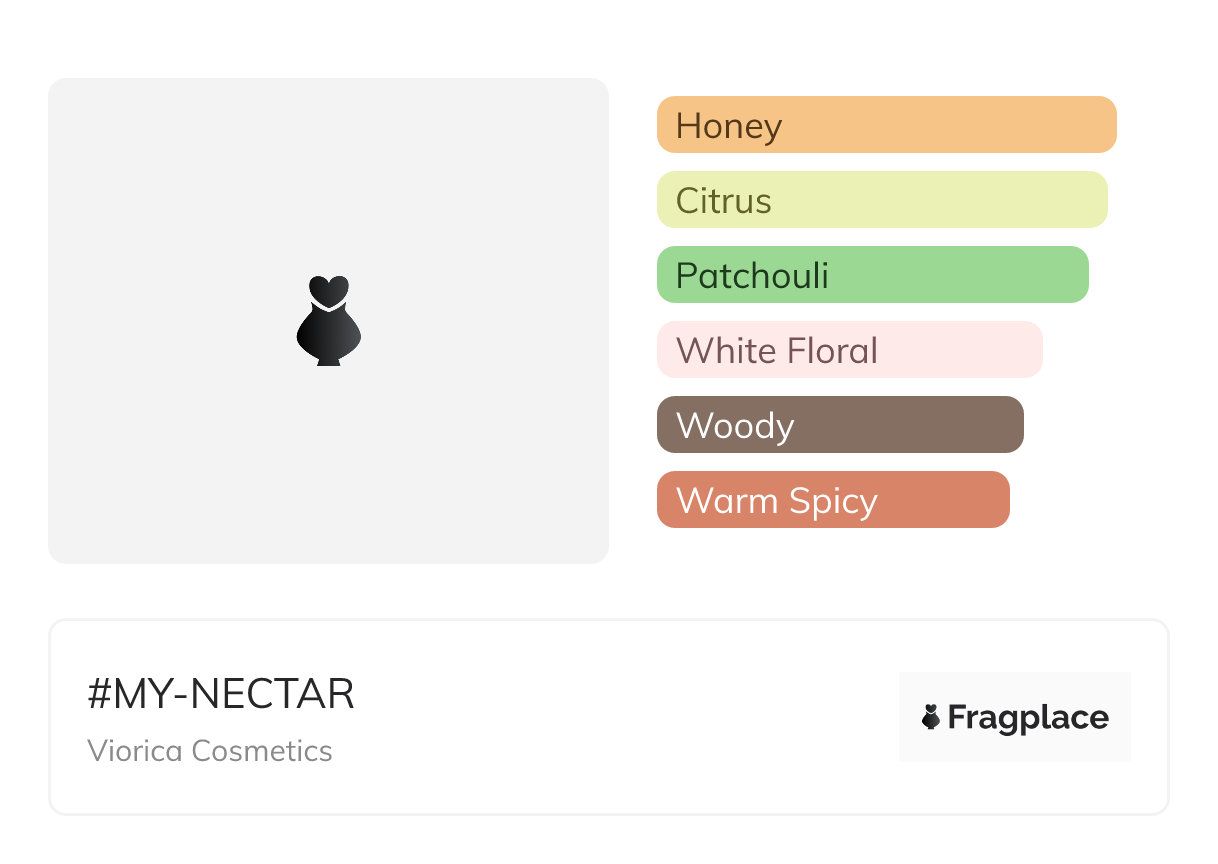The width and height of the screenshot is (1218, 864).
Task: Click the "Woody" text label
Action: pyautogui.click(x=735, y=426)
